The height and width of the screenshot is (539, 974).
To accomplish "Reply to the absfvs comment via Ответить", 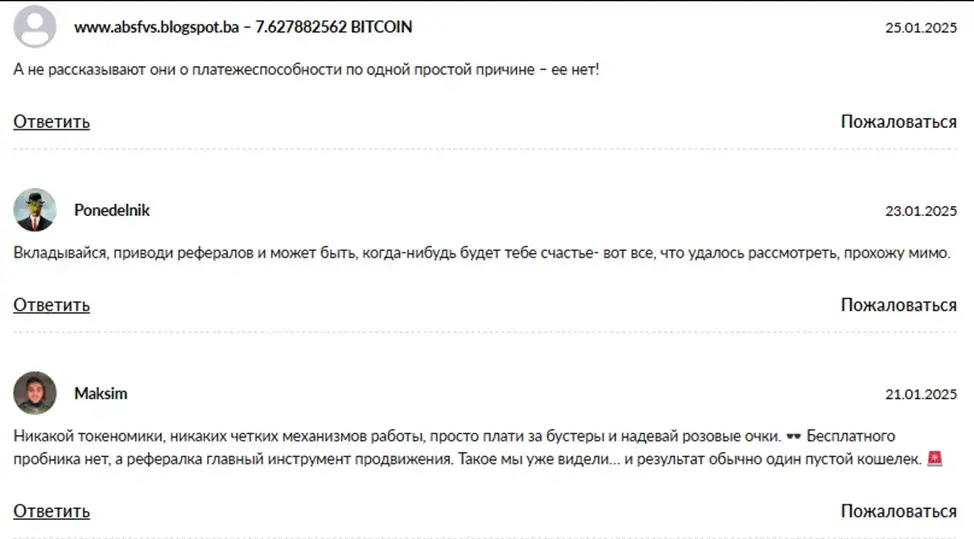I will pyautogui.click(x=52, y=122).
